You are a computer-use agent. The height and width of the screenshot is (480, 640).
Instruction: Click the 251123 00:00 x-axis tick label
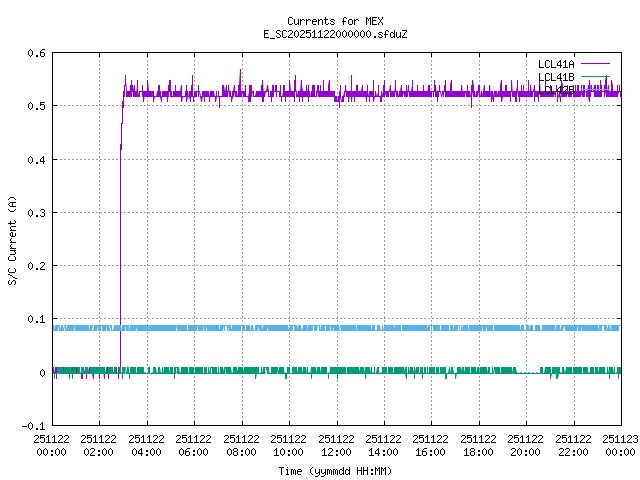[x=620, y=445]
